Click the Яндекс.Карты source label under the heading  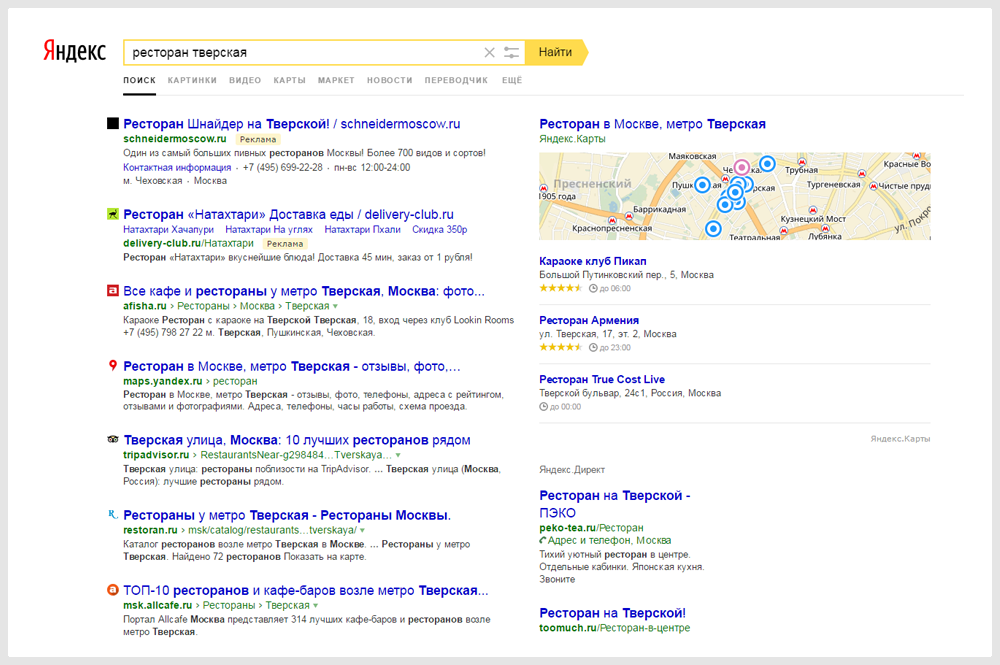pyautogui.click(x=572, y=139)
